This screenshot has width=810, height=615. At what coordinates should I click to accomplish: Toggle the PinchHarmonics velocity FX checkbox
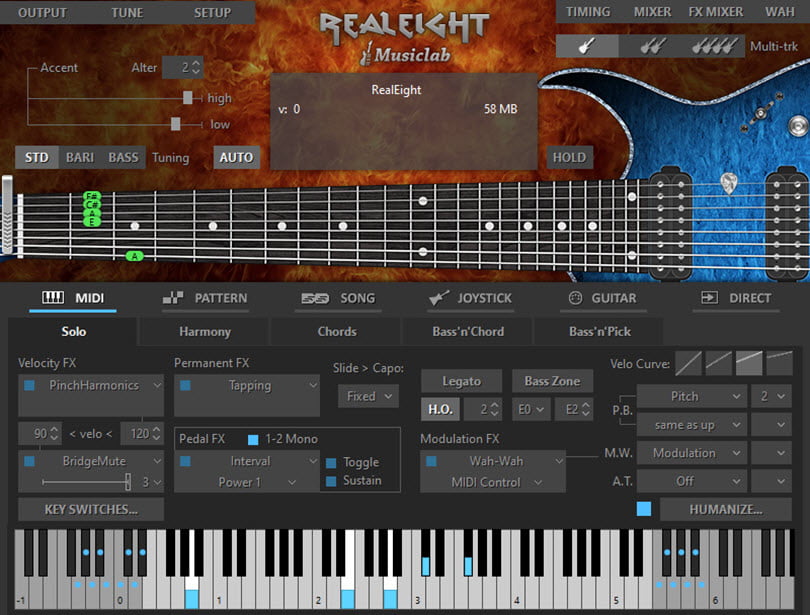(x=29, y=385)
